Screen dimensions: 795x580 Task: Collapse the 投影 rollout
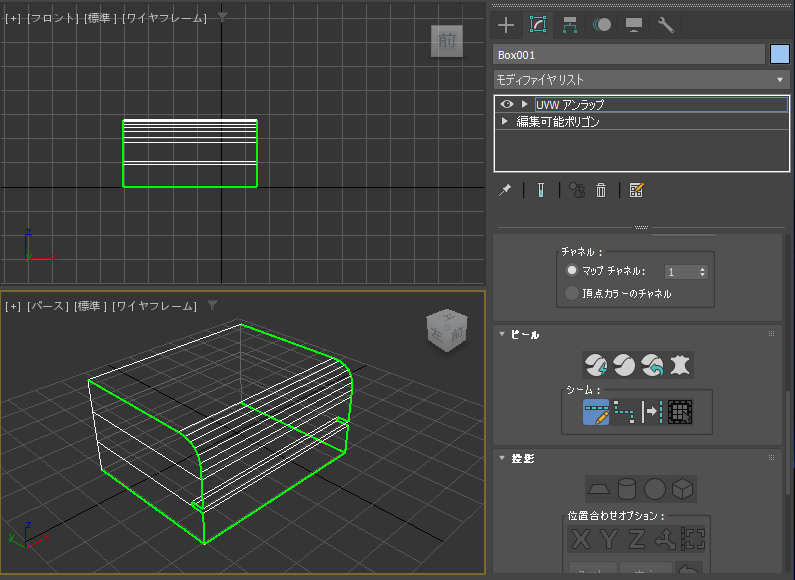click(502, 458)
